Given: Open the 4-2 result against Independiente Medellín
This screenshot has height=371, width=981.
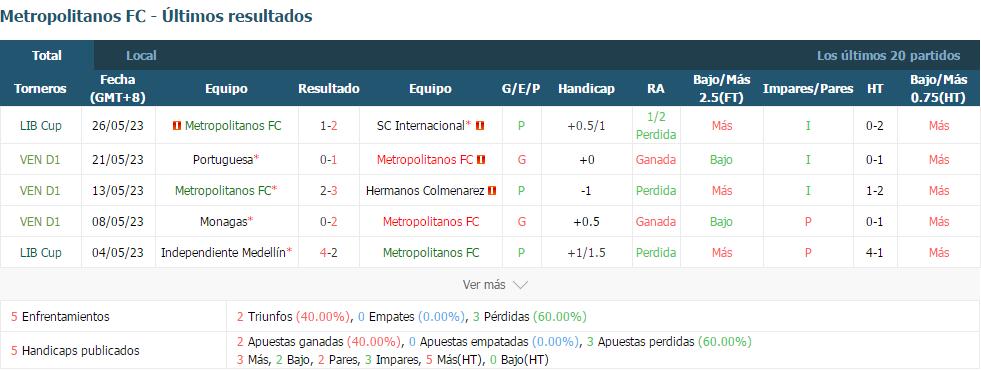Looking at the screenshot, I should (x=328, y=253).
